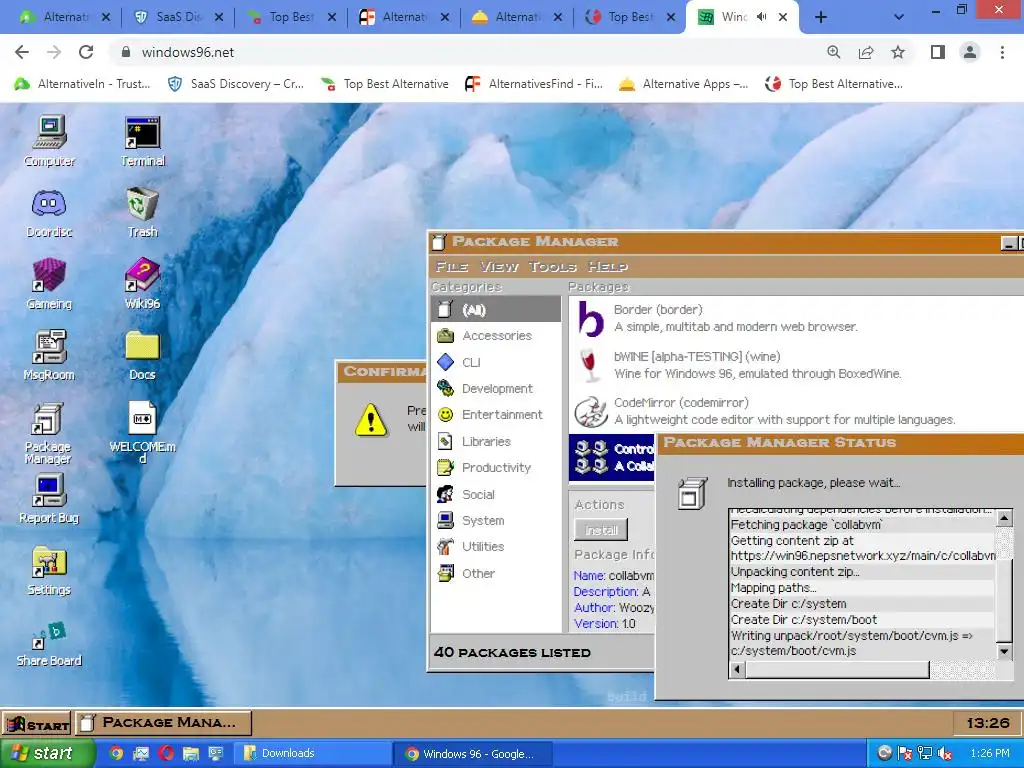Bookmark this page with star icon
This screenshot has width=1024, height=768.
[x=898, y=52]
